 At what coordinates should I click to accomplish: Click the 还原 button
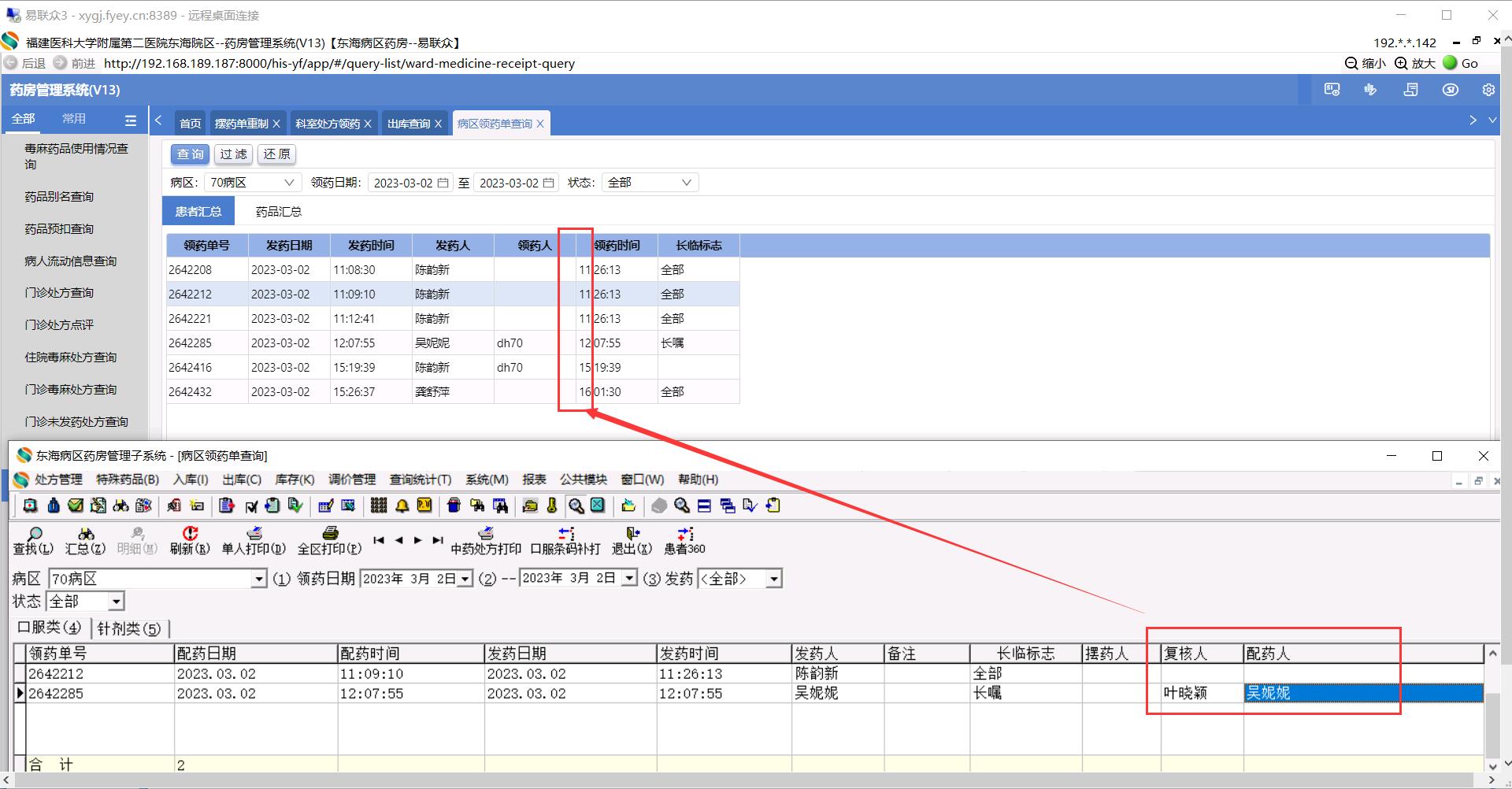point(276,154)
